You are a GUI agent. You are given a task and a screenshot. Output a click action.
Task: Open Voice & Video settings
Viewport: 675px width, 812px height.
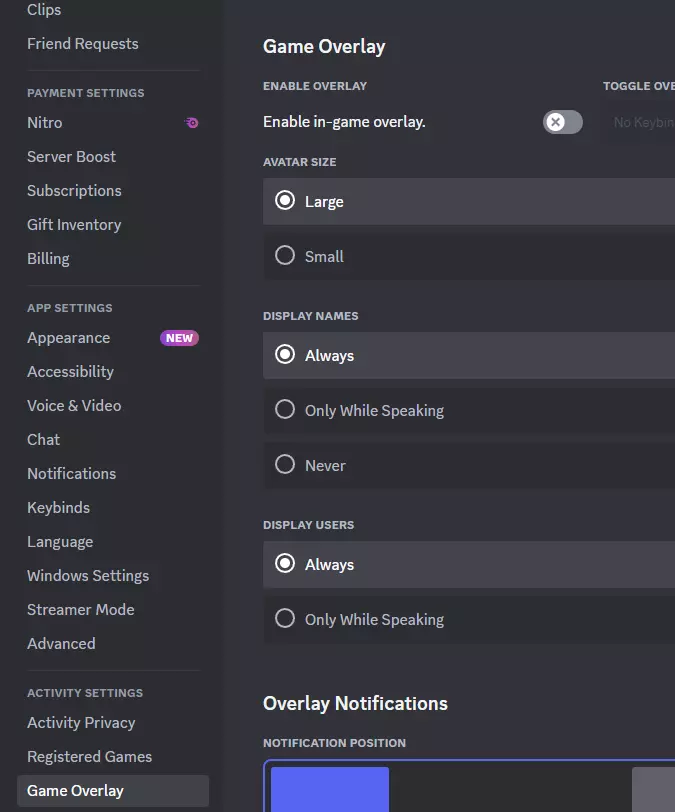point(74,406)
